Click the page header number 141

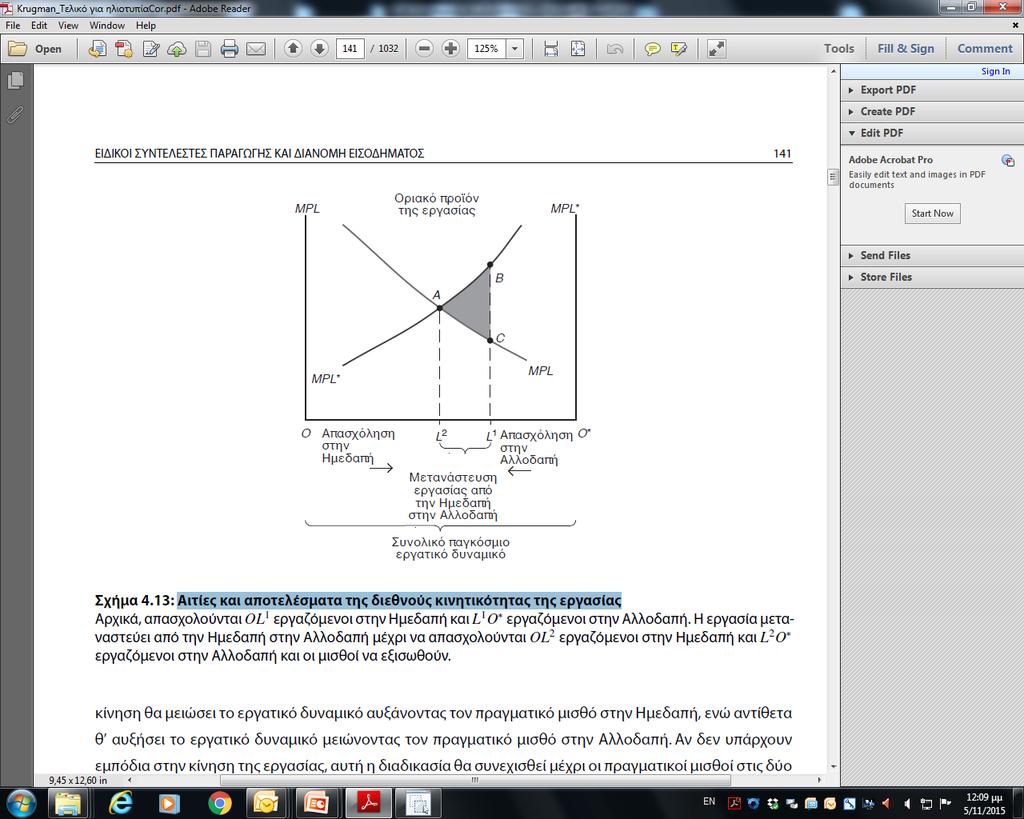(782, 153)
